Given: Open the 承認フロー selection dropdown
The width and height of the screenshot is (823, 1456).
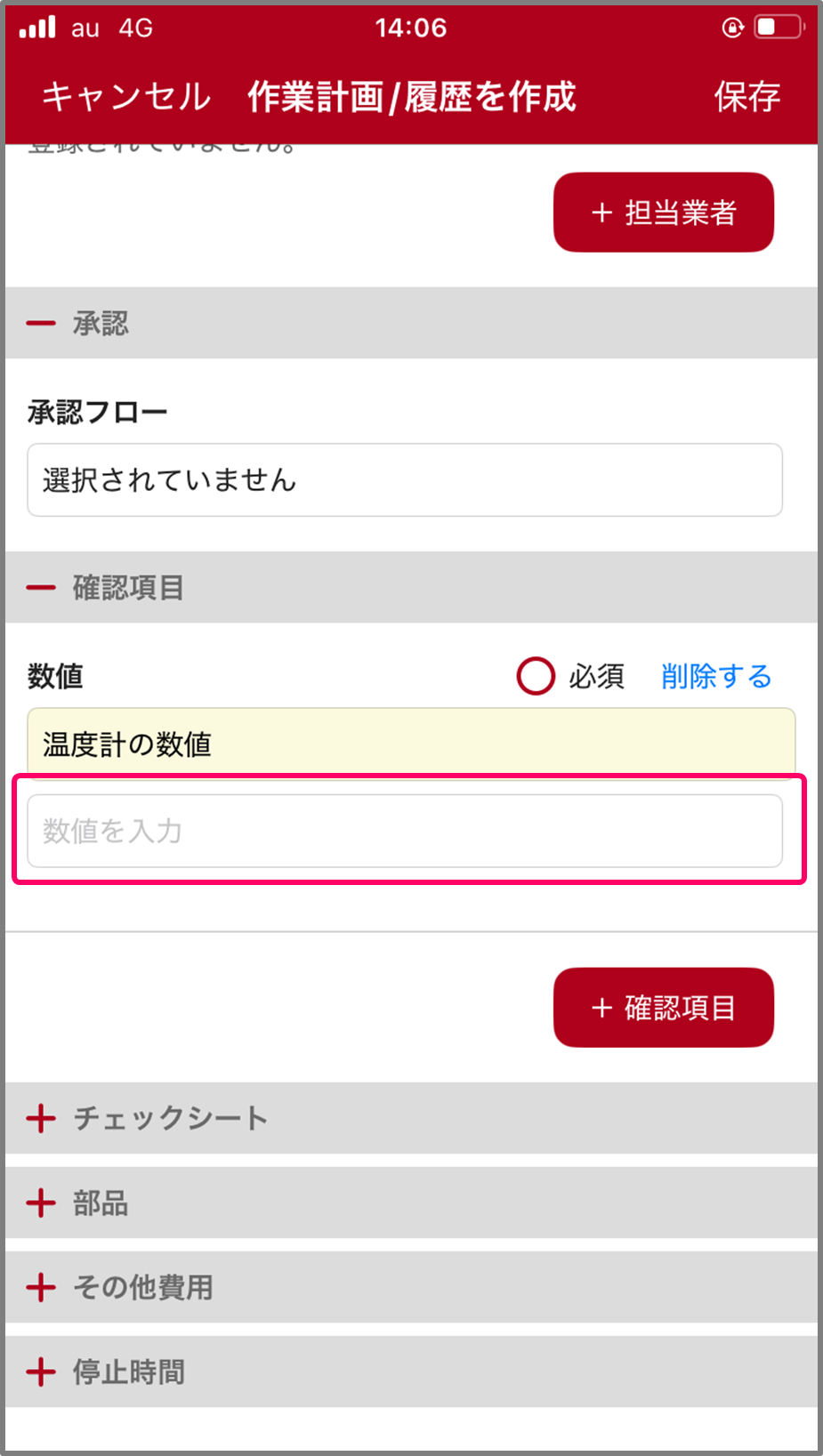Looking at the screenshot, I should (405, 480).
